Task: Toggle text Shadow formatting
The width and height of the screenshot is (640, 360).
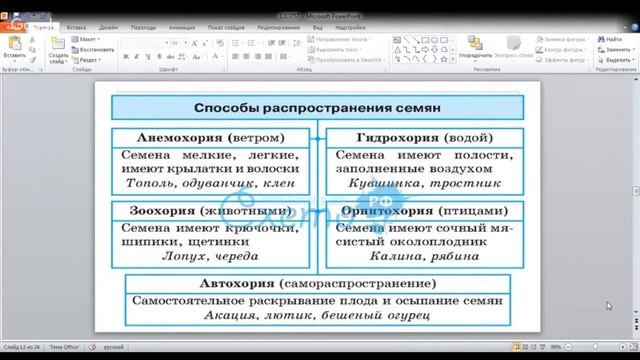Action: pos(159,57)
